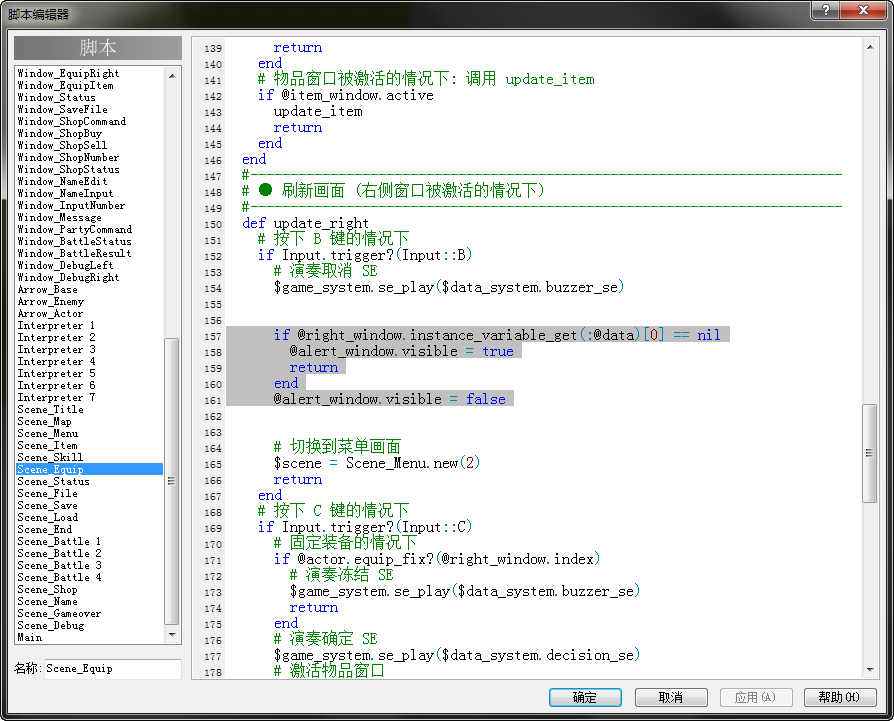Select the Main script
Image resolution: width=894 pixels, height=721 pixels.
(30, 637)
